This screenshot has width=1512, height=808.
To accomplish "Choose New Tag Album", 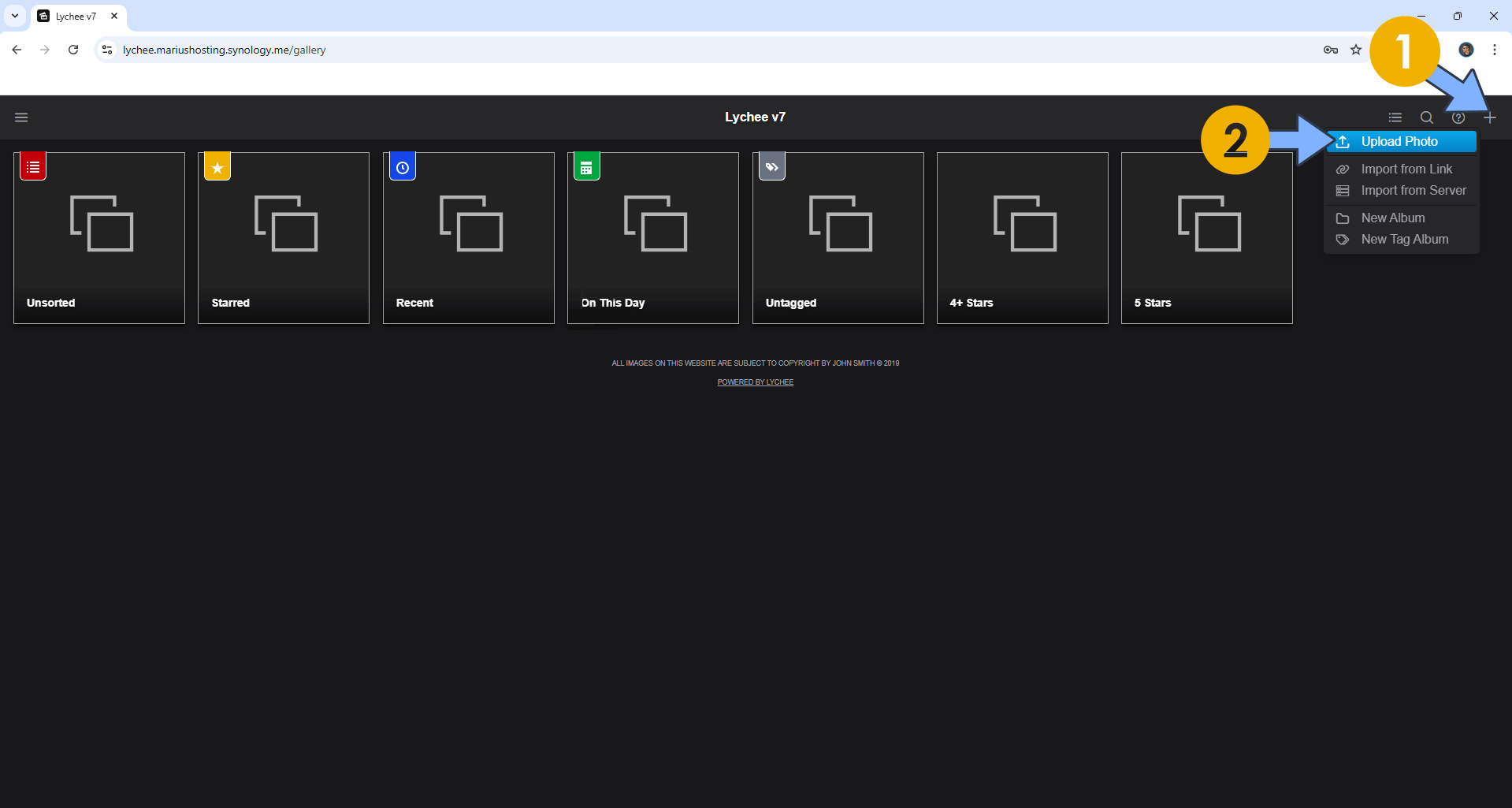I will coord(1405,239).
